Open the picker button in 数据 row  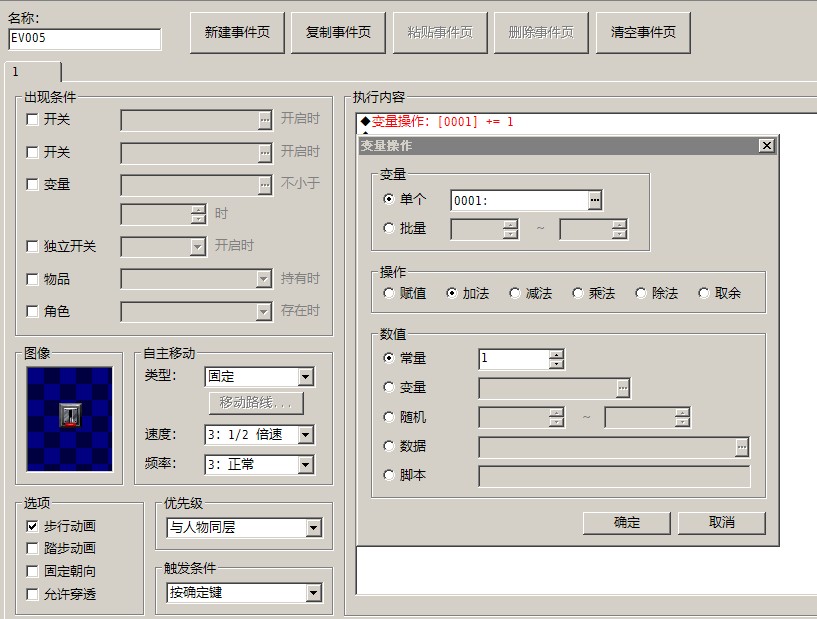(x=741, y=447)
